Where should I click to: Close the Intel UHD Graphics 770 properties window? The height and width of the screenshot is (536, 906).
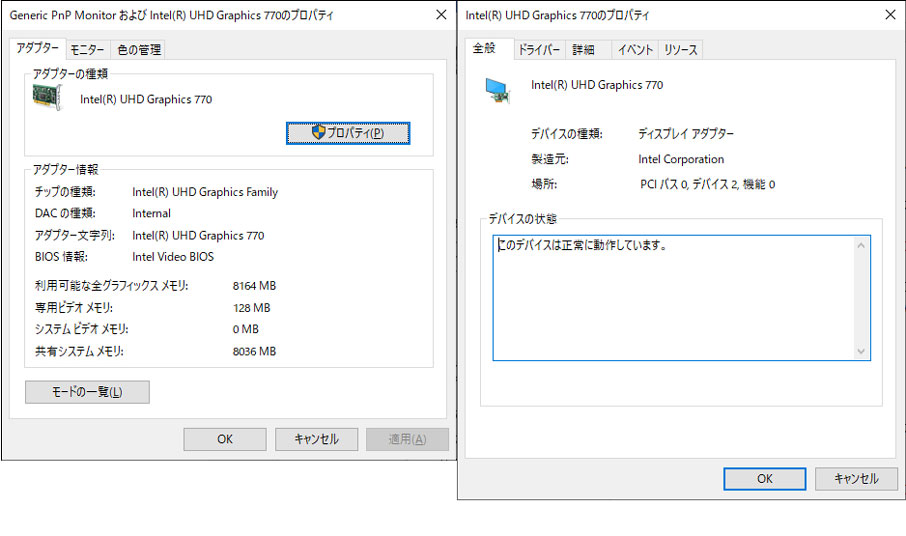[890, 14]
